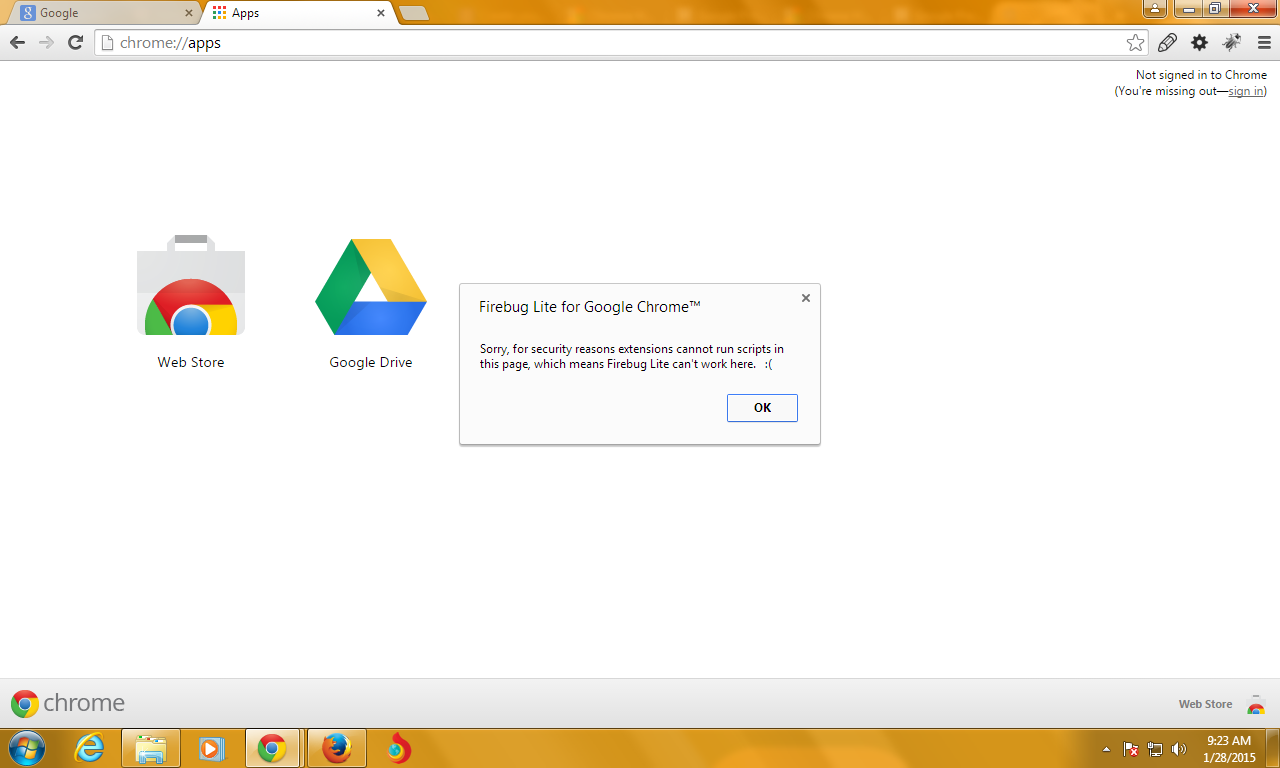The height and width of the screenshot is (768, 1280).
Task: Launch Internet Explorer from the taskbar
Action: [90, 748]
